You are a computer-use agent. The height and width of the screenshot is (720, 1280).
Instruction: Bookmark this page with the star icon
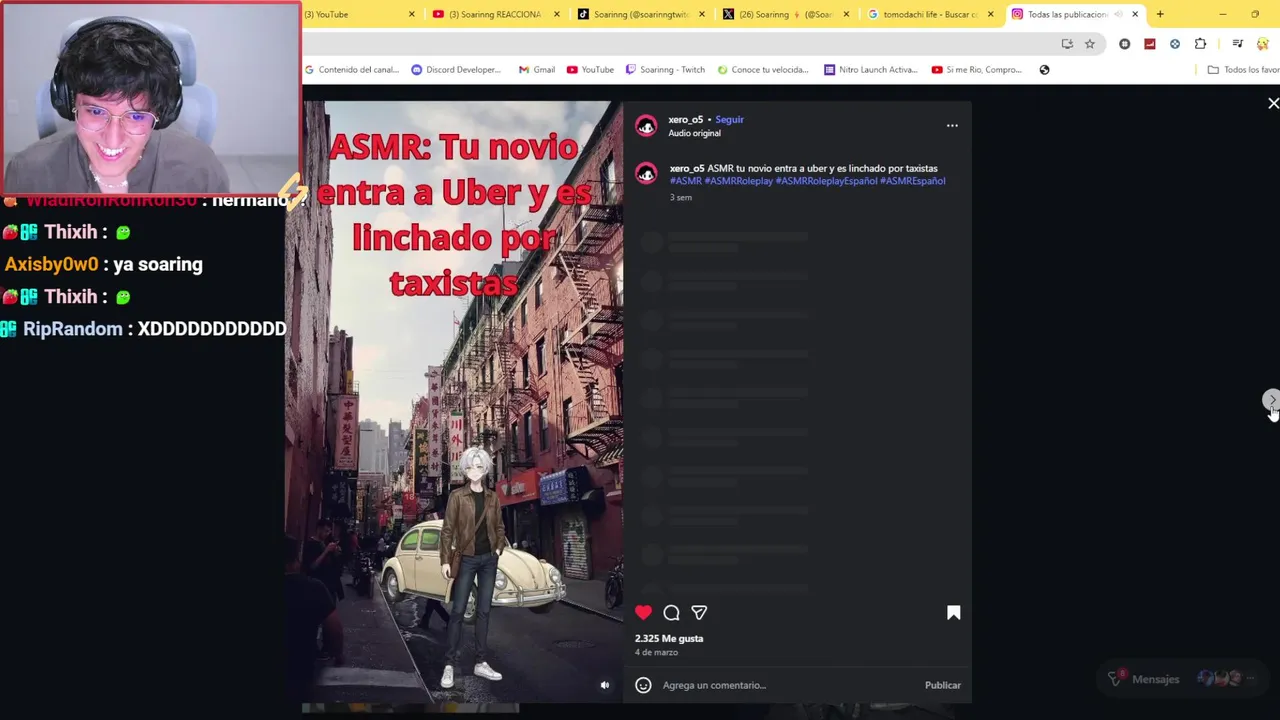pyautogui.click(x=1090, y=44)
